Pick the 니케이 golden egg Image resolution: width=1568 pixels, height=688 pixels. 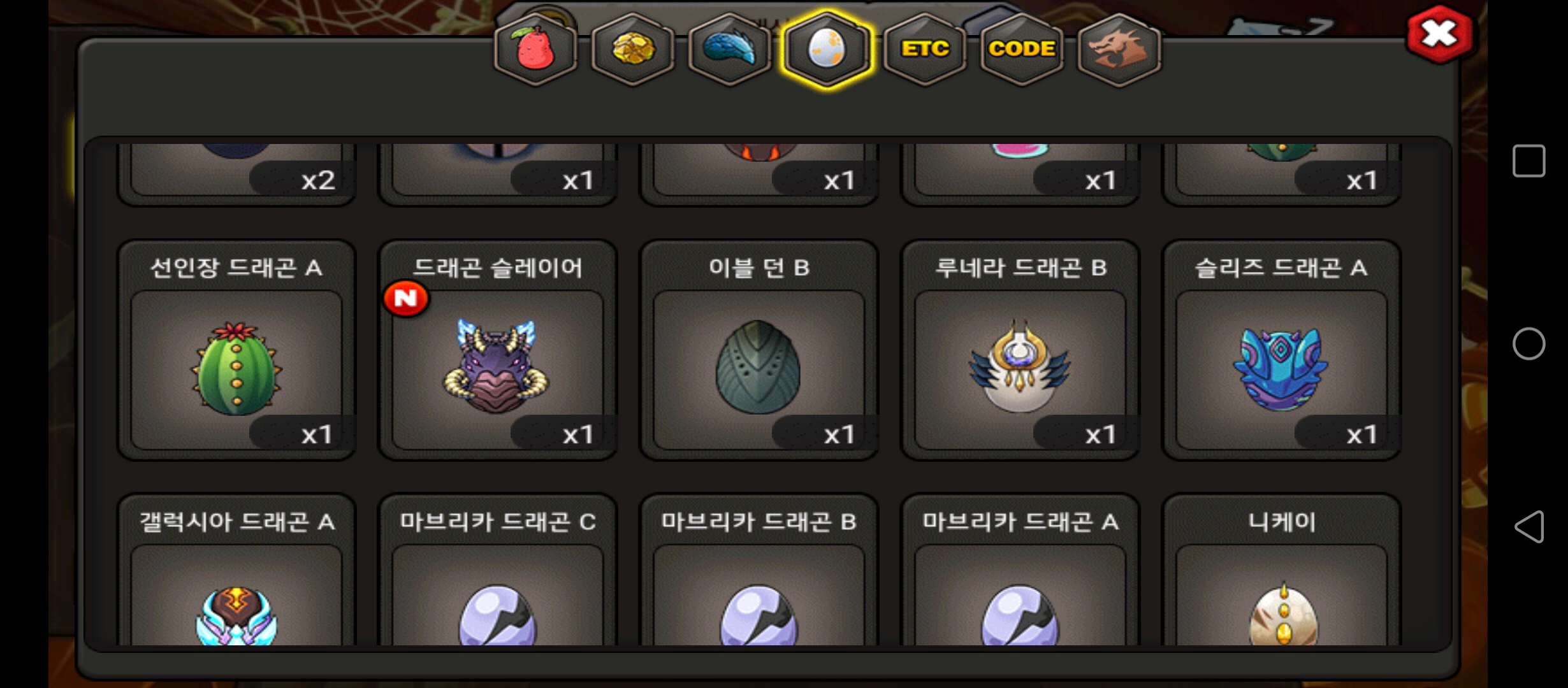(1282, 570)
